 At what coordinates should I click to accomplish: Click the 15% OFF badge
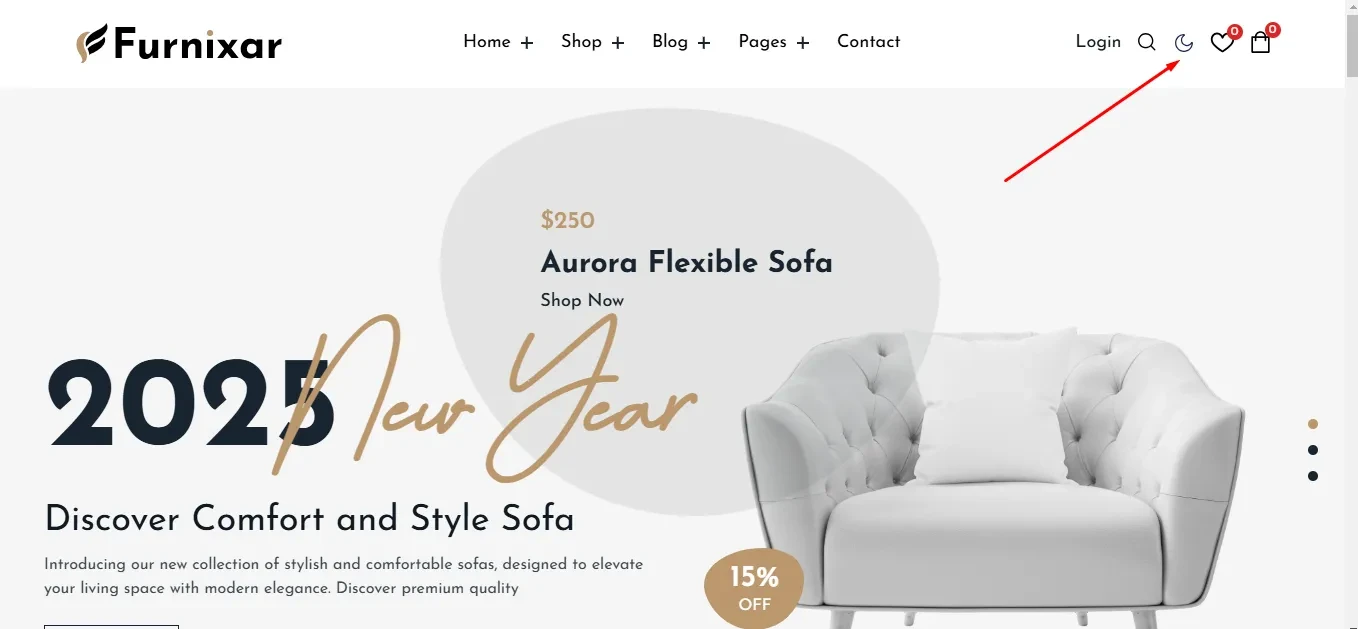[x=754, y=589]
